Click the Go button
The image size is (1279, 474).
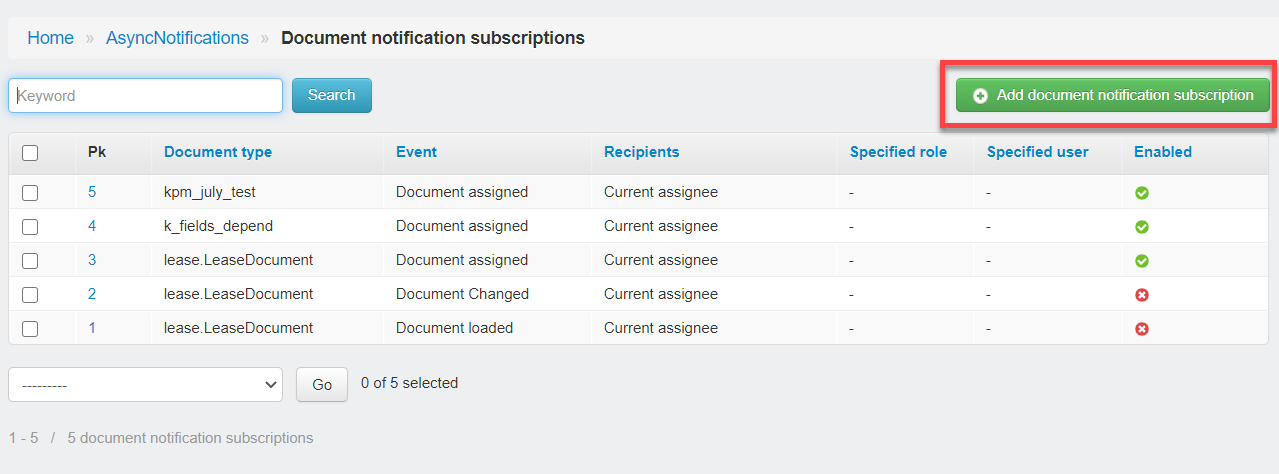click(322, 384)
